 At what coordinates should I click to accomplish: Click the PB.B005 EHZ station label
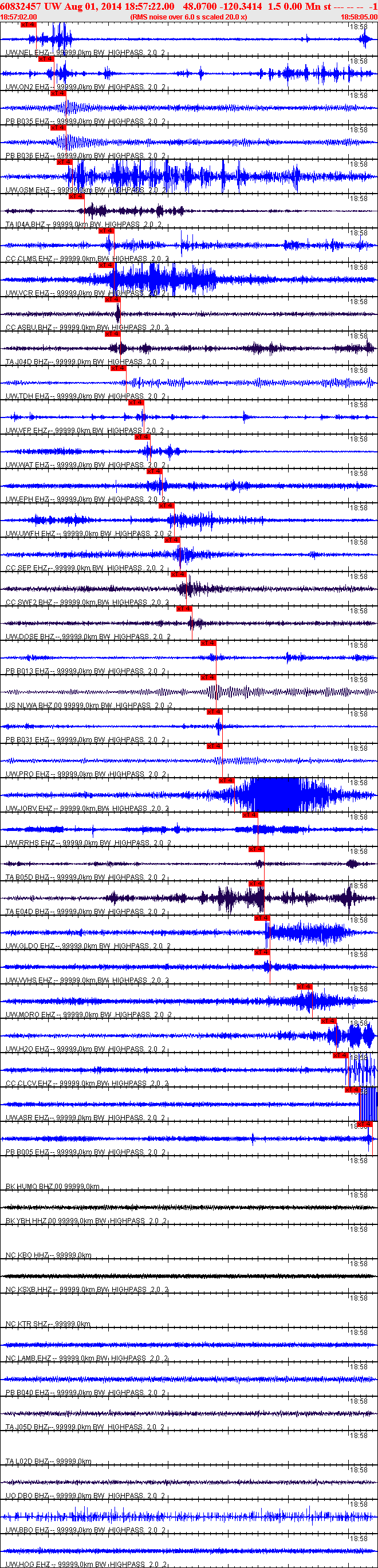point(27,1152)
